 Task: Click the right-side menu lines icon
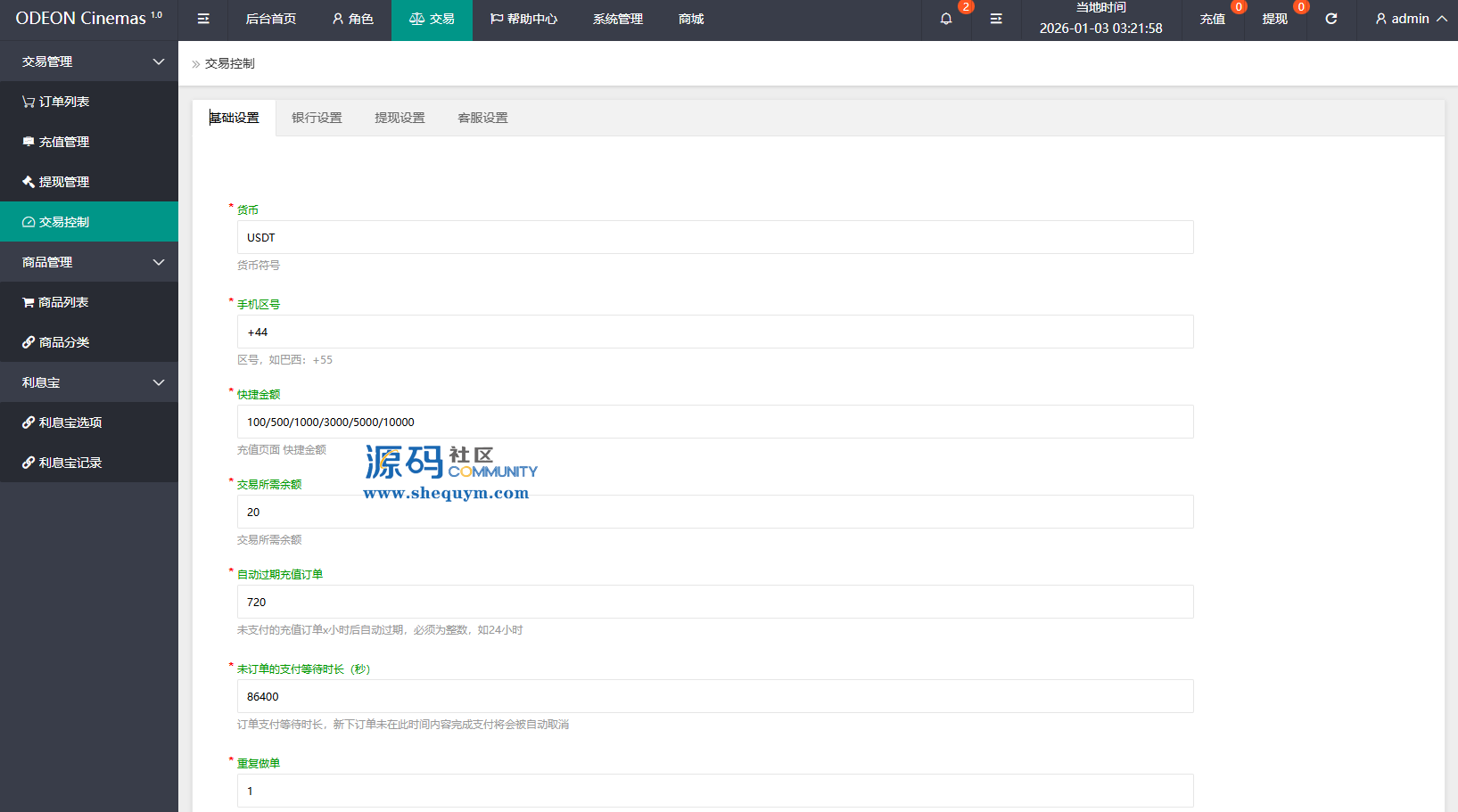996,19
